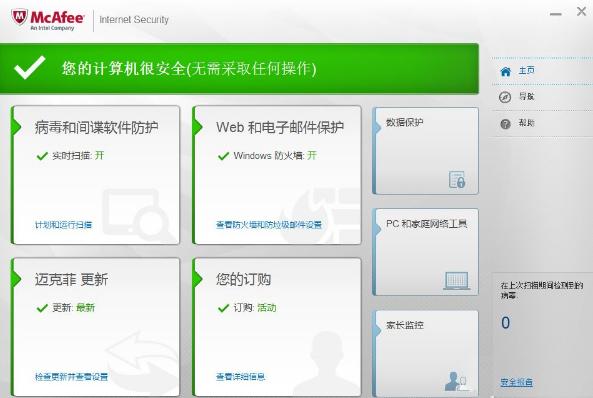This screenshot has height=398, width=593.
Task: Click the Internet Security title text
Action: 134,20
